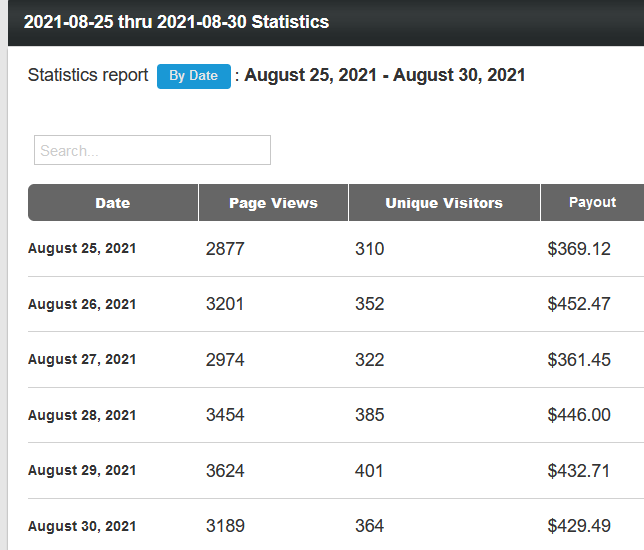644x550 pixels.
Task: Sort by the Date column header
Action: [x=113, y=203]
